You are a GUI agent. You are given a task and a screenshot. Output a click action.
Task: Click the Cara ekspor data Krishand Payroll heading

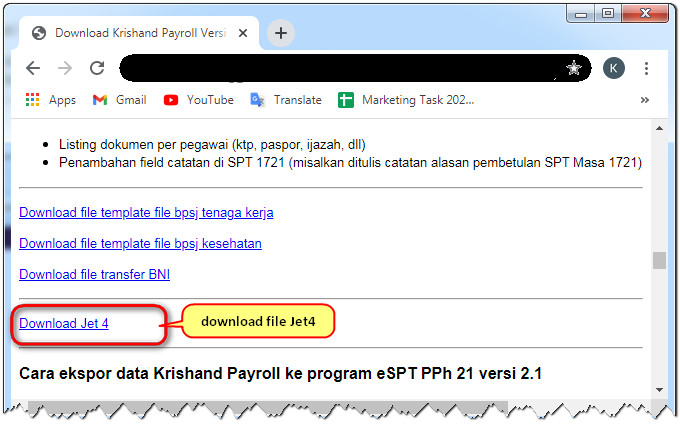281,373
